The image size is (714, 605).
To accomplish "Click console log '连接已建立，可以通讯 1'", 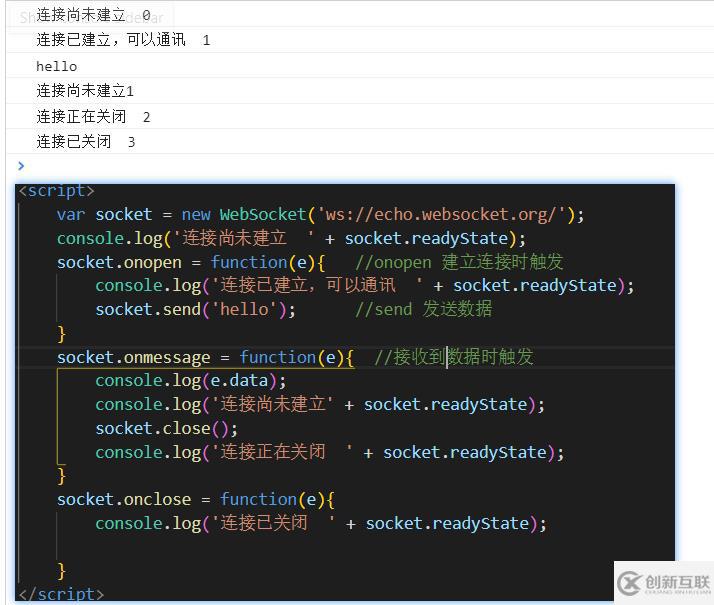I will pos(123,40).
